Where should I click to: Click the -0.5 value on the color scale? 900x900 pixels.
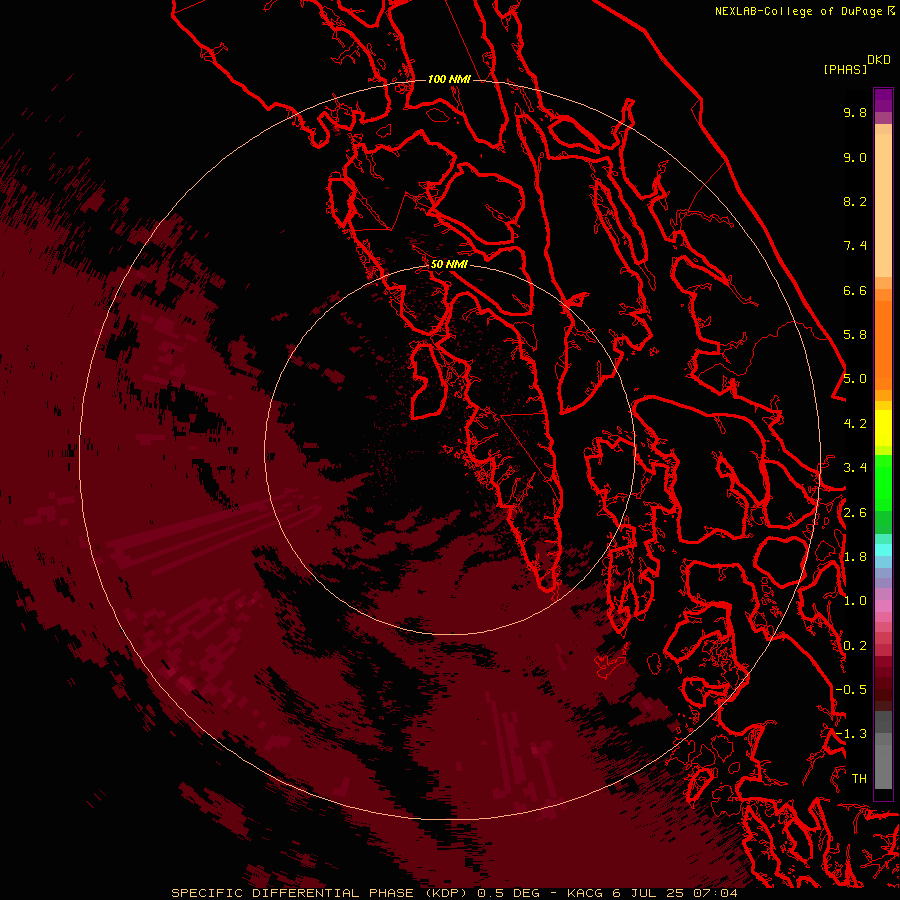[x=851, y=690]
